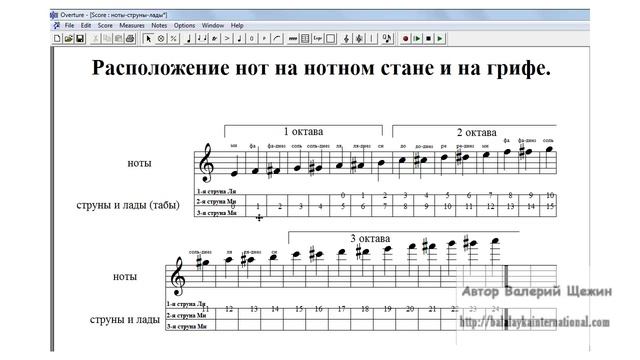Pick the single quarter note tool
The image size is (640, 360).
tap(189, 39)
